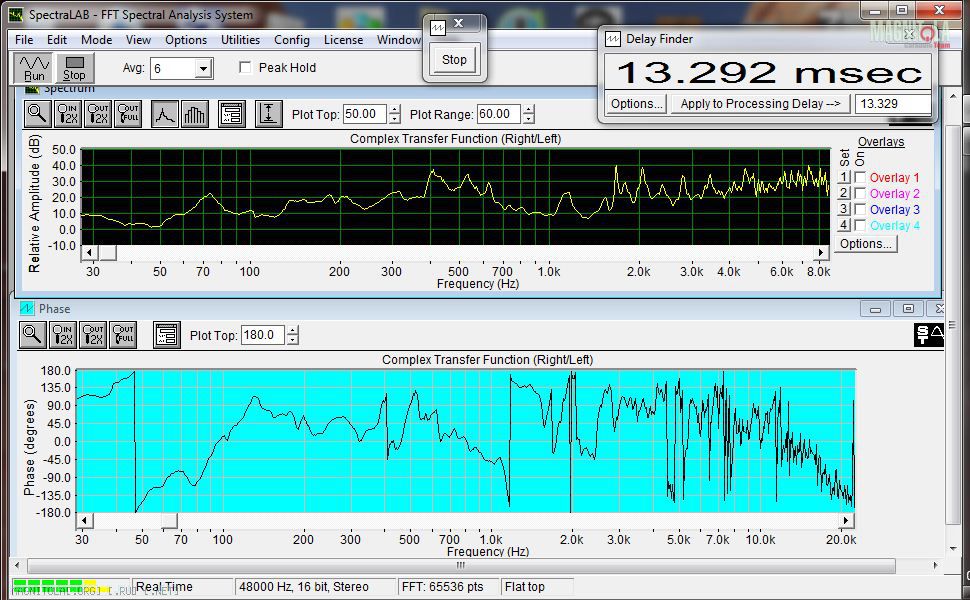Click the Spectrum Plot Top input field

pyautogui.click(x=365, y=114)
